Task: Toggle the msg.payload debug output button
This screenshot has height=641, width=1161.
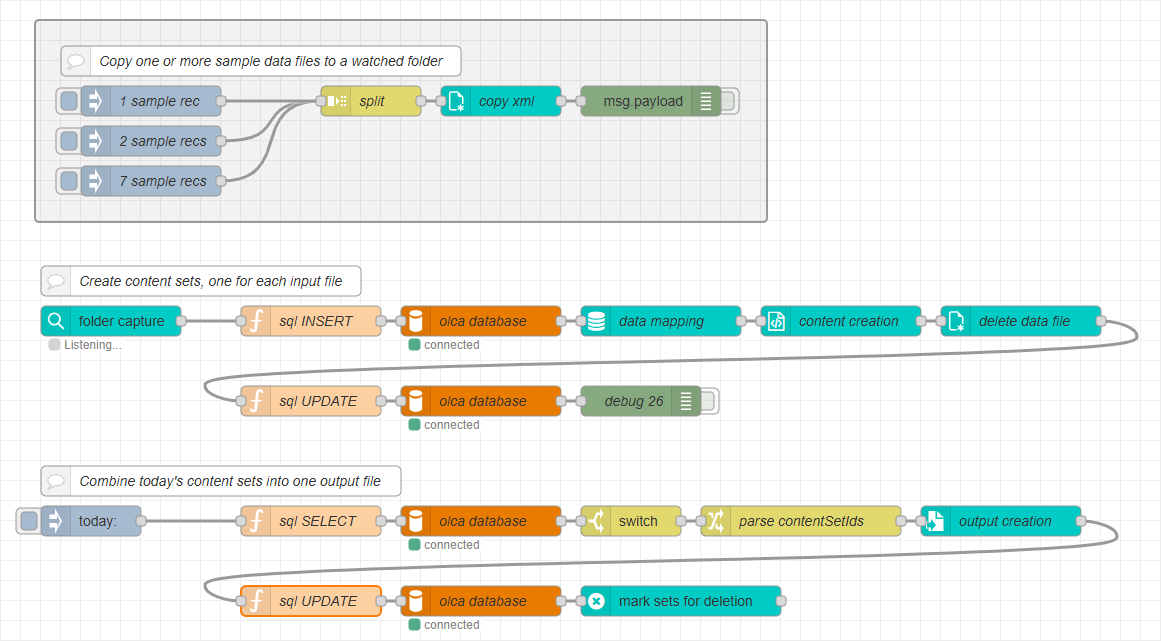Action: 728,101
